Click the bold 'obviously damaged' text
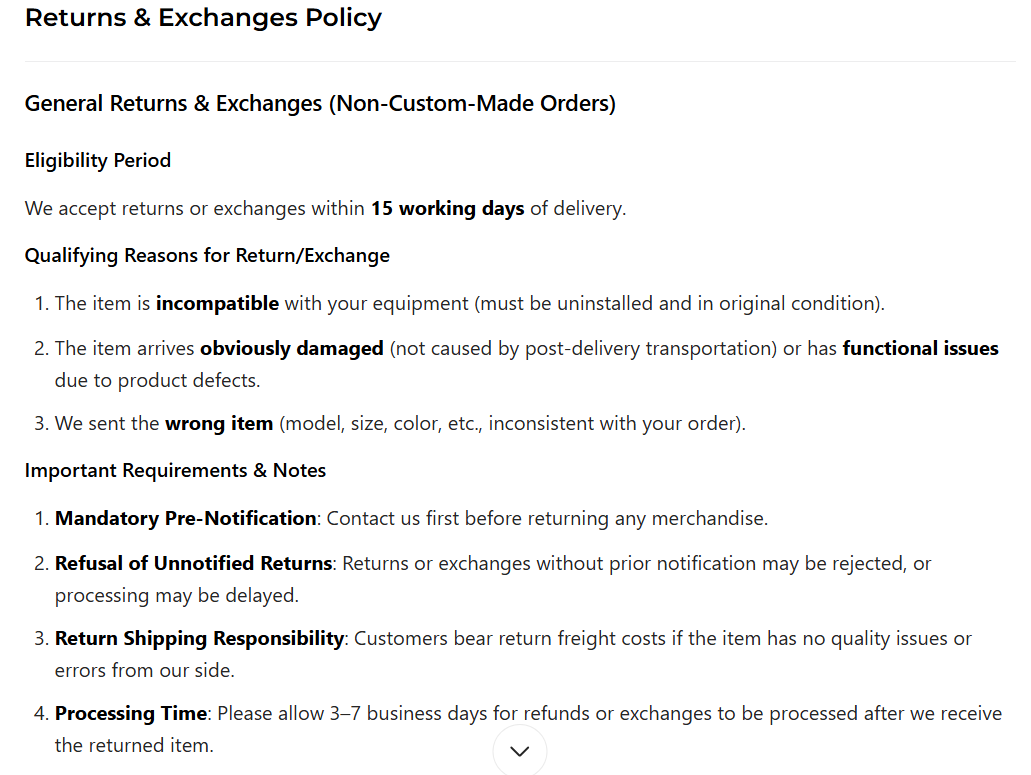 click(292, 348)
